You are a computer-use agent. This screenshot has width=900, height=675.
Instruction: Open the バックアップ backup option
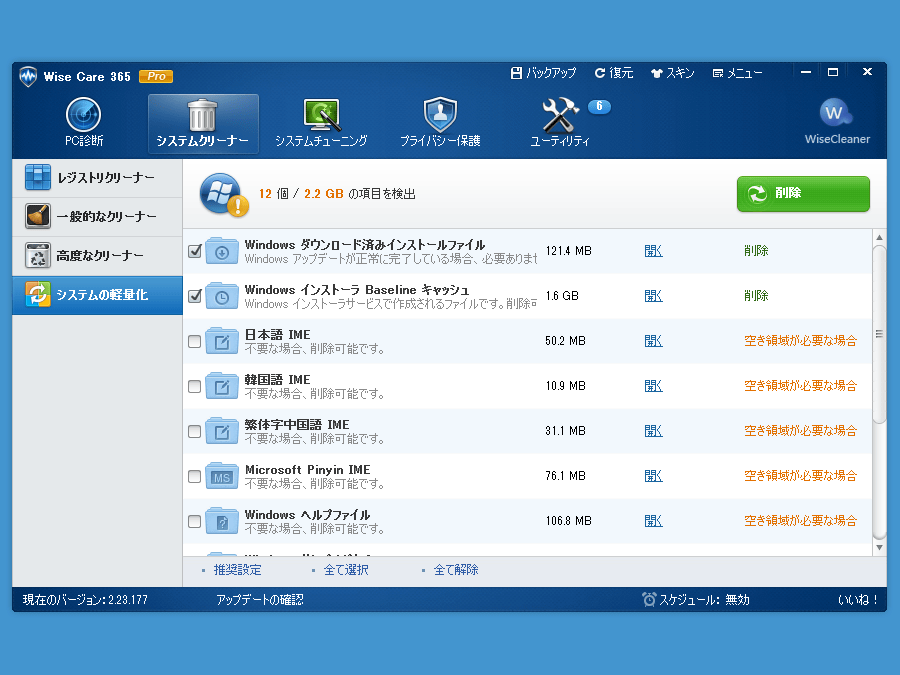[x=543, y=73]
